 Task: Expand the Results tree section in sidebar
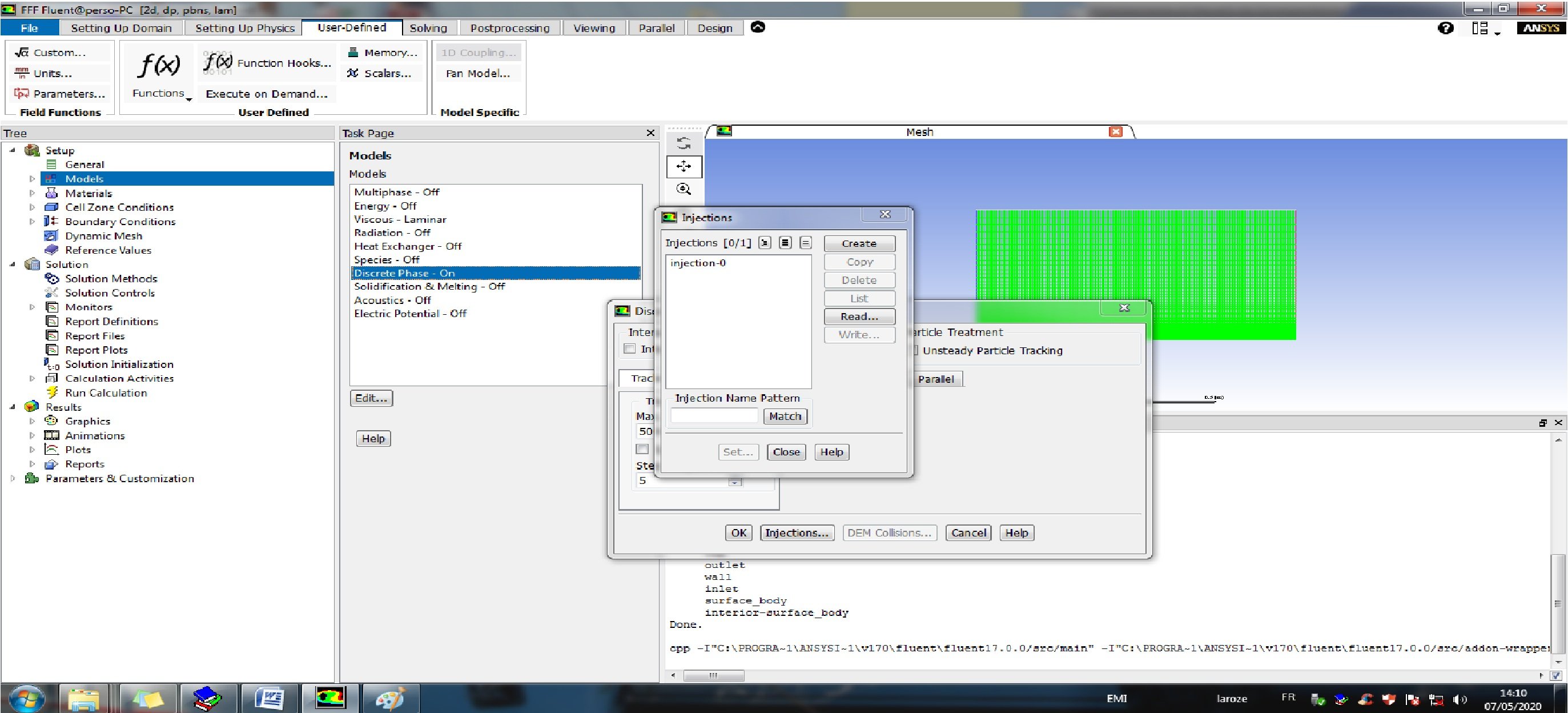pyautogui.click(x=16, y=407)
